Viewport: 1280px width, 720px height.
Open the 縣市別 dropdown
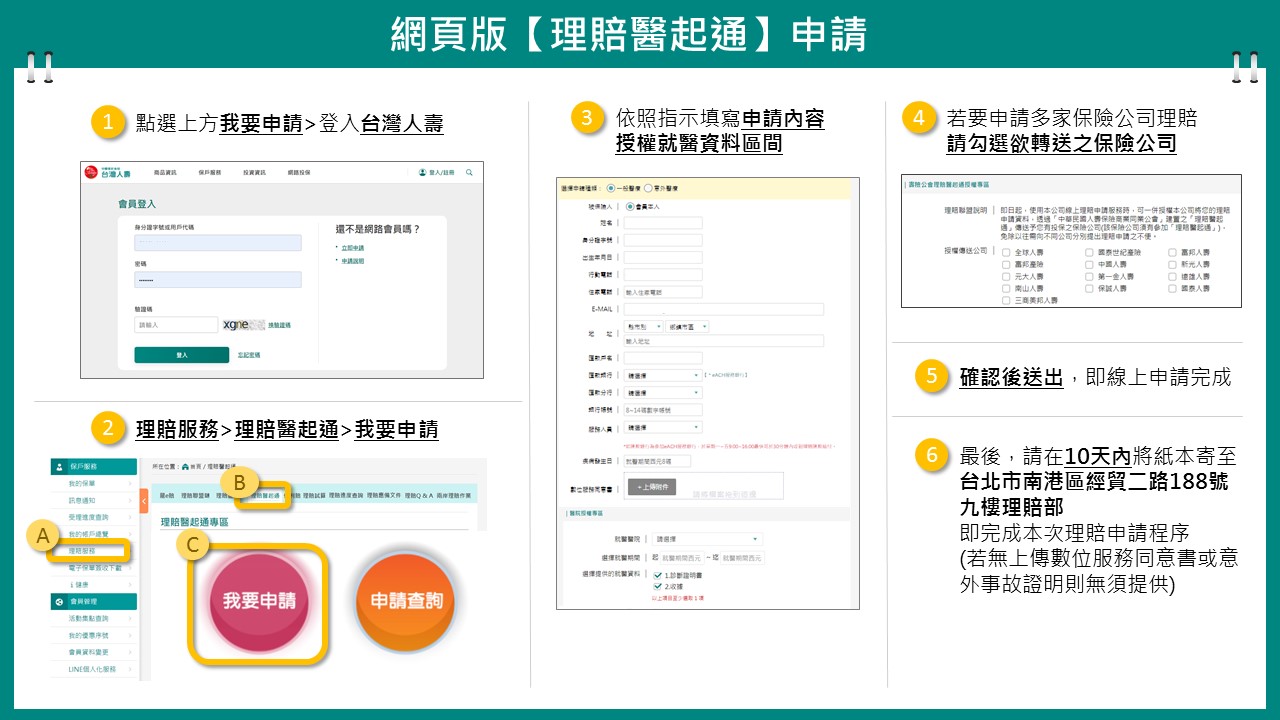coord(643,327)
